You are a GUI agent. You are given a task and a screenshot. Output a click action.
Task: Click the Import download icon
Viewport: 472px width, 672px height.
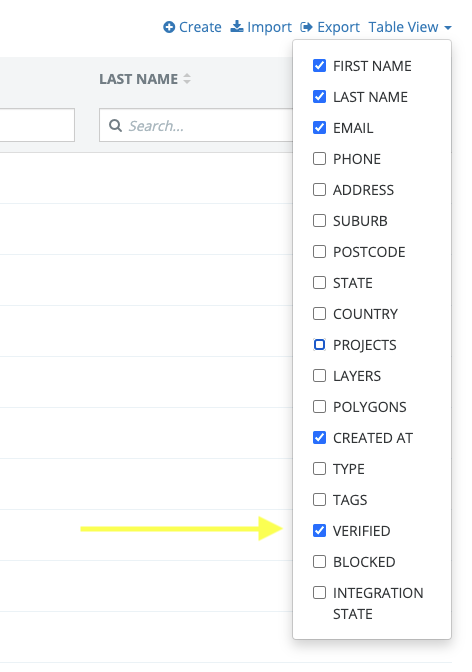(x=237, y=27)
